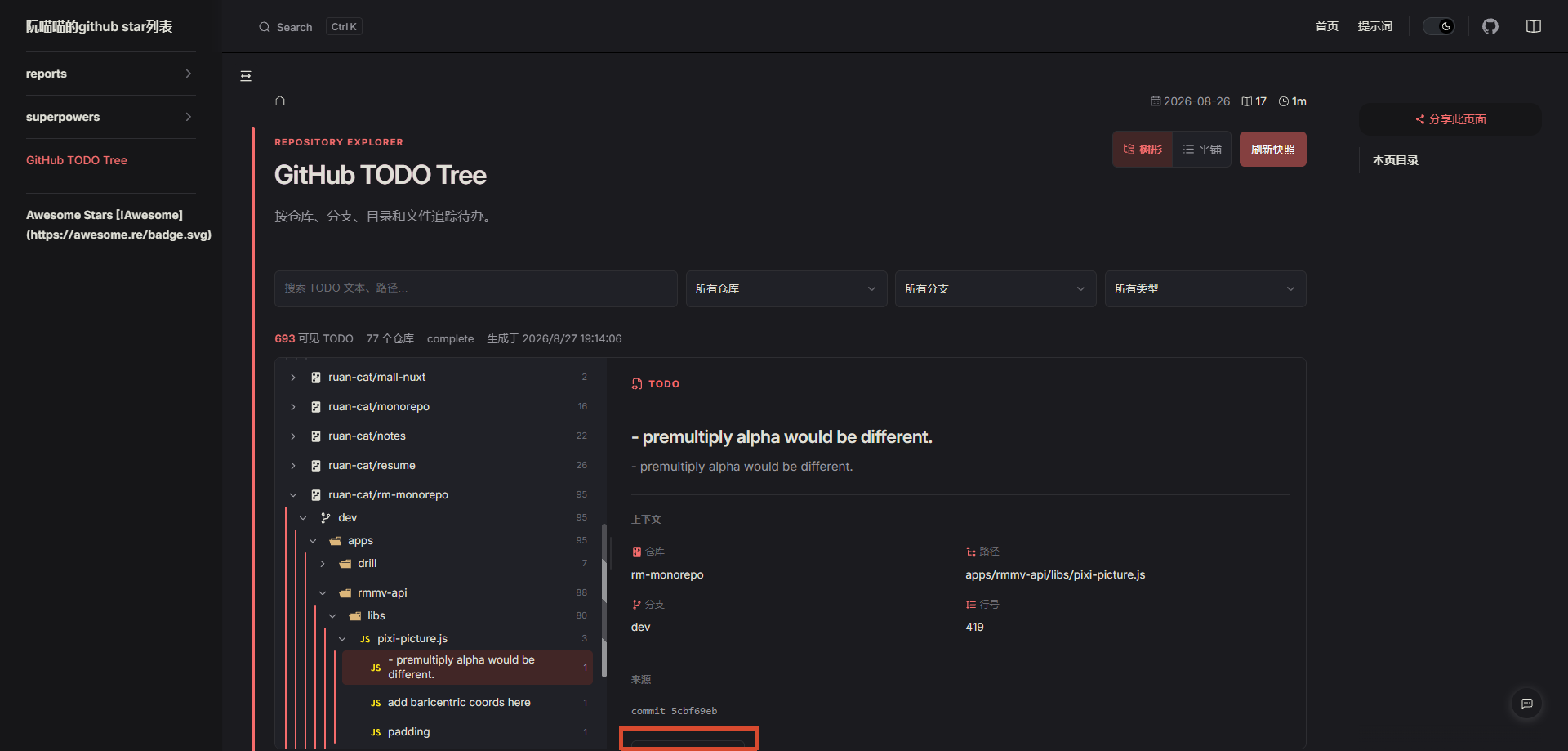The width and height of the screenshot is (1568, 751).
Task: Open the book layout icon in header
Action: 1534,26
